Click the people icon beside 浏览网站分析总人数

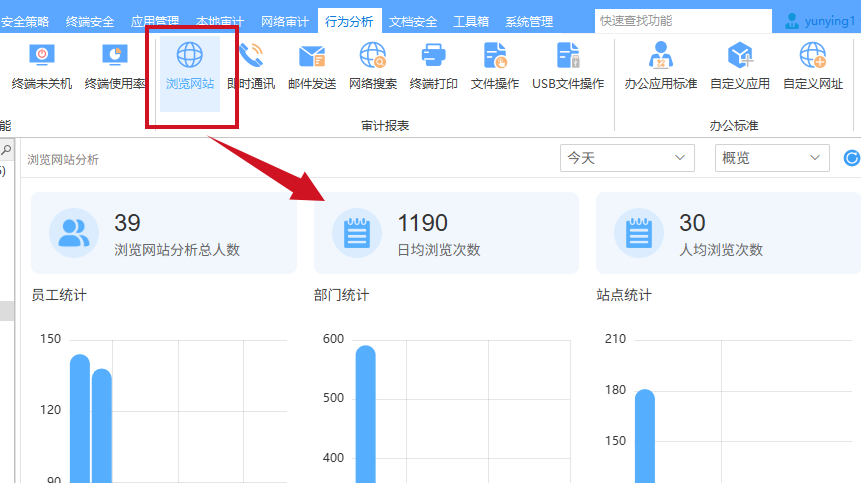(x=74, y=233)
